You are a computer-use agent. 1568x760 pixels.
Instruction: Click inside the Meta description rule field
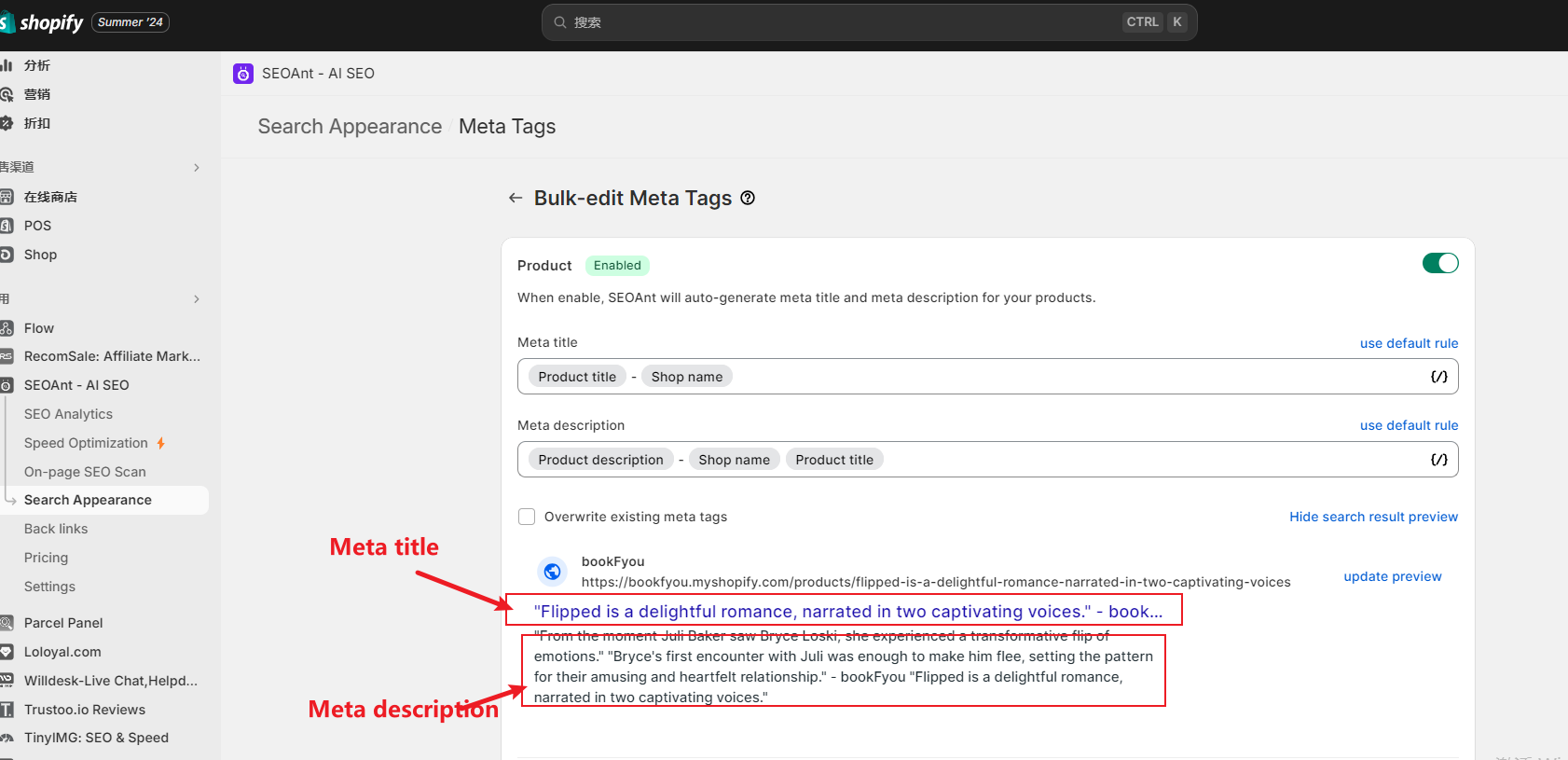click(x=988, y=460)
